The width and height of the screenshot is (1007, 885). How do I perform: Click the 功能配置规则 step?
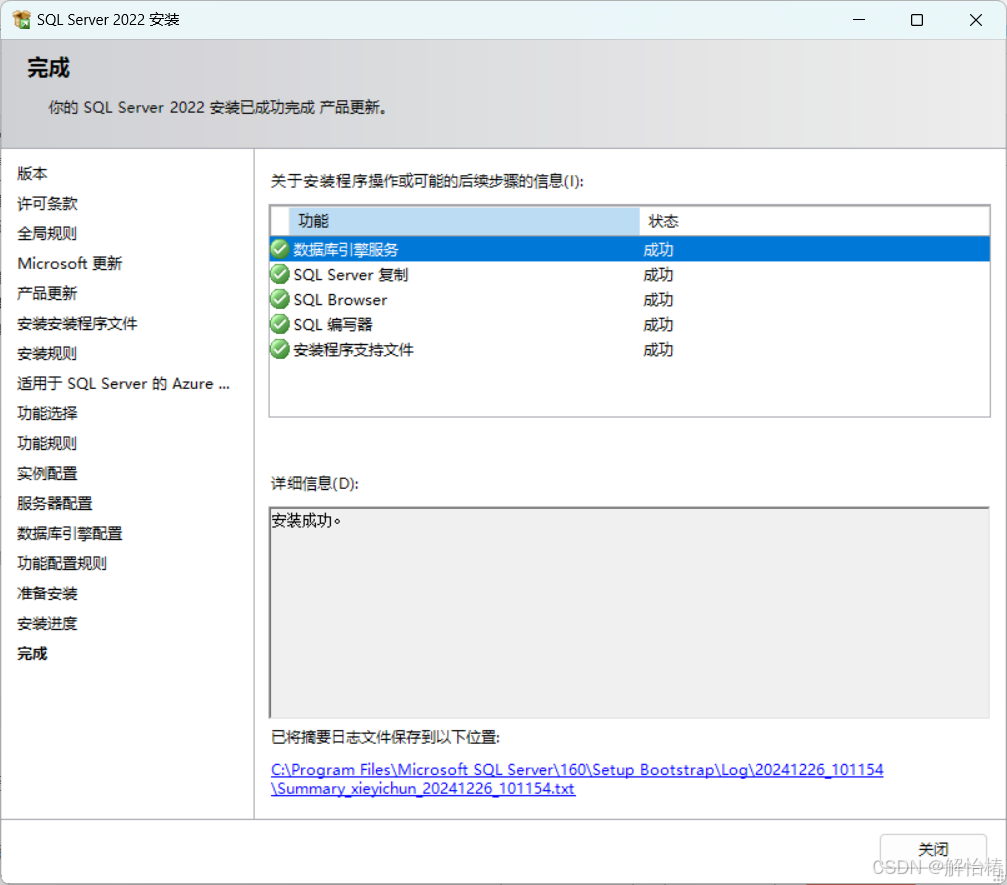point(62,563)
